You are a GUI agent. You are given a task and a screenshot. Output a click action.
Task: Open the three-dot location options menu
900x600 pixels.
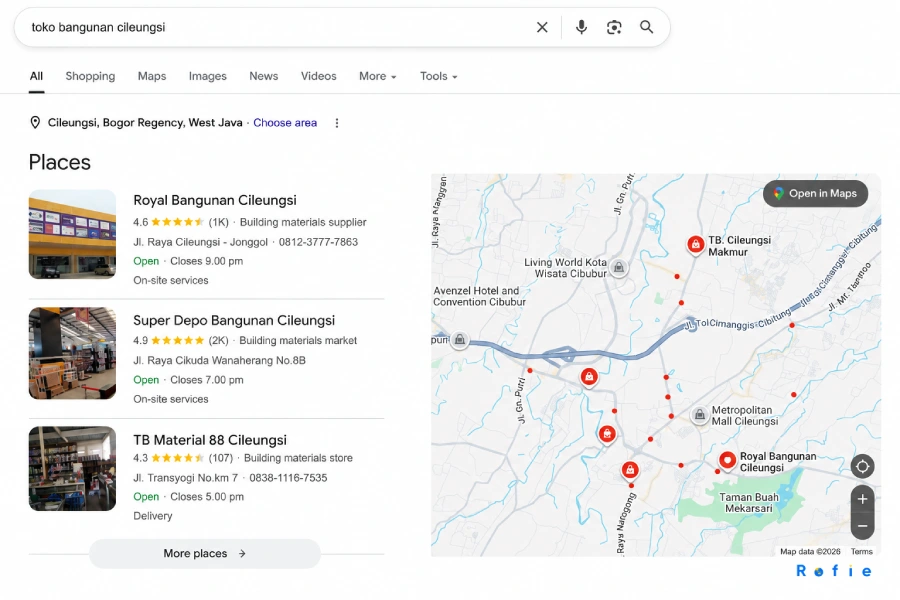point(337,123)
